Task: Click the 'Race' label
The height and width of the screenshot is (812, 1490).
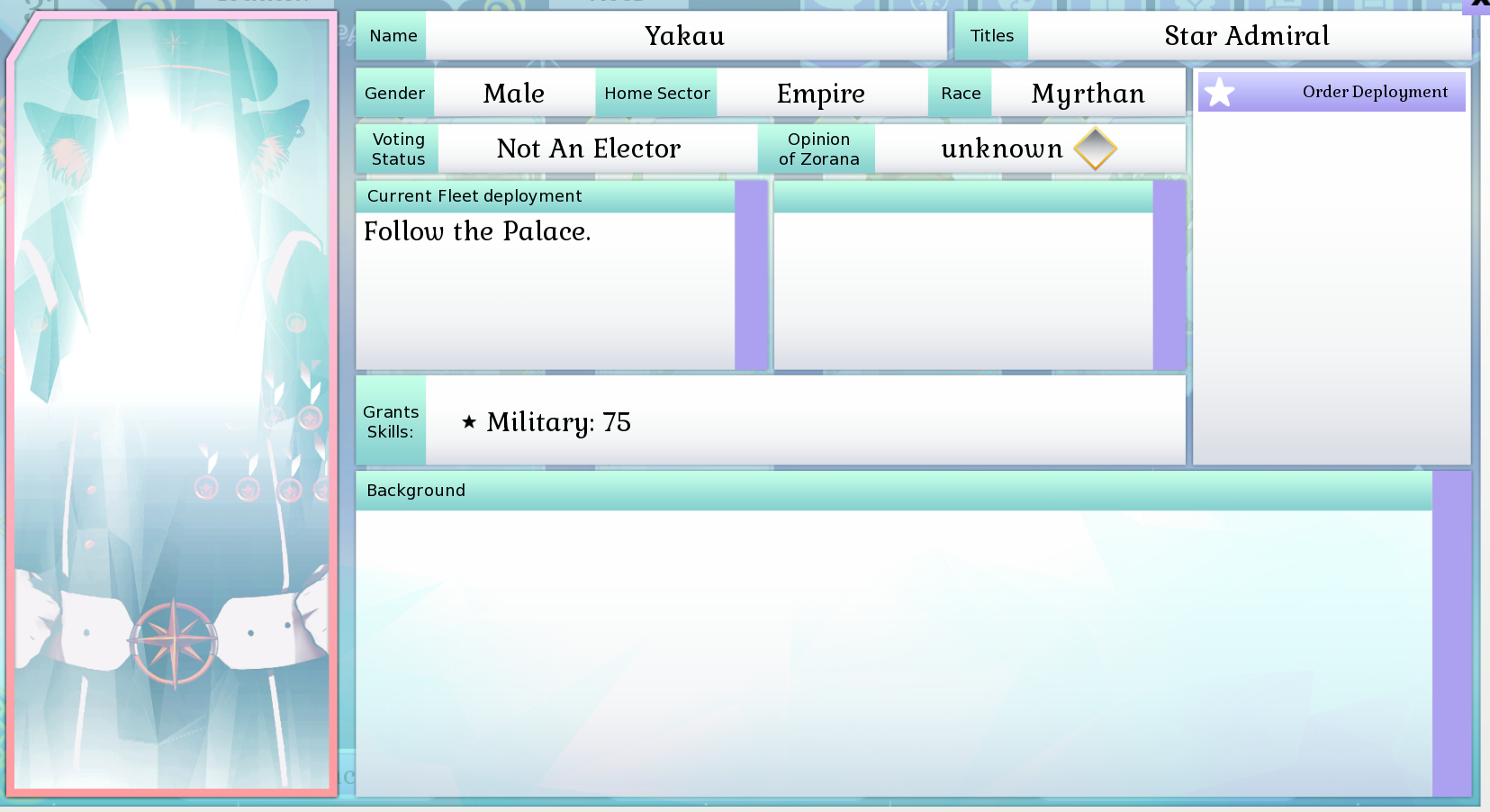Action: point(961,94)
